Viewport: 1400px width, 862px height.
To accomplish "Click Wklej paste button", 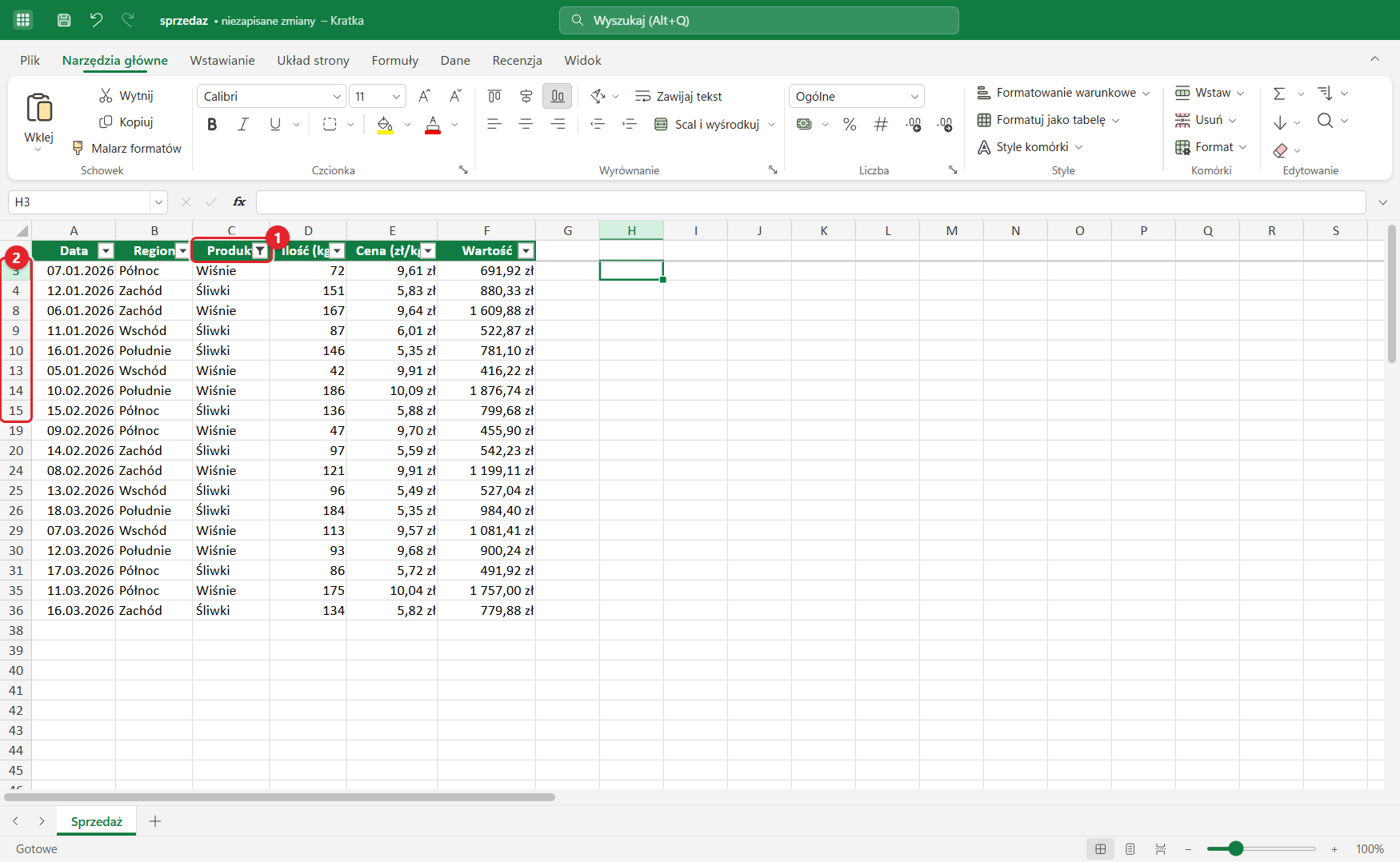I will [39, 120].
